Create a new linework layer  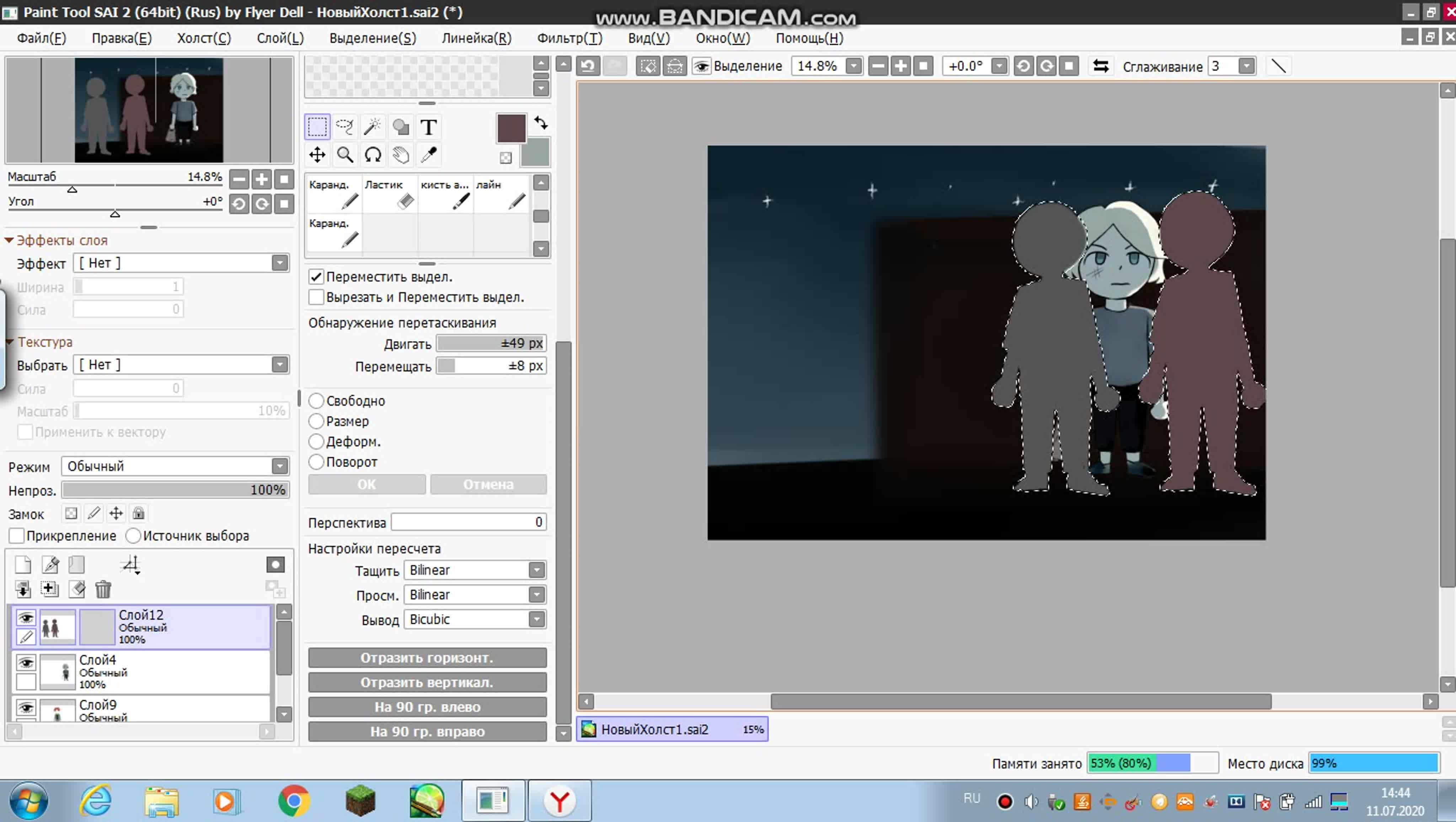tap(50, 564)
